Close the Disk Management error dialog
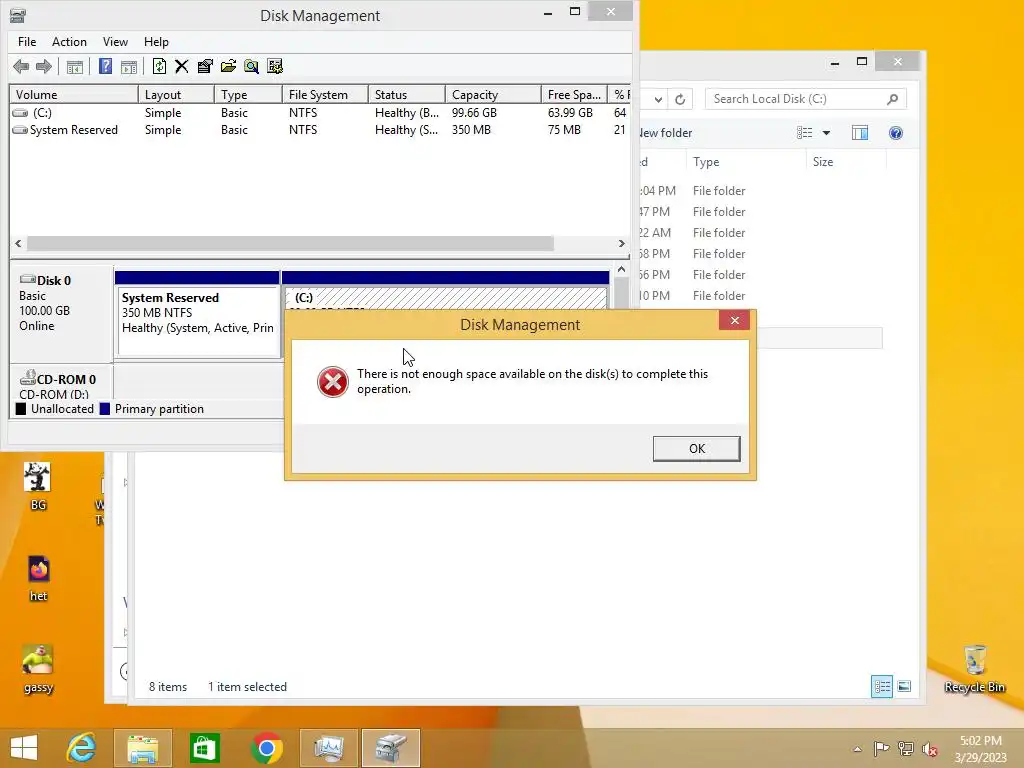The height and width of the screenshot is (768, 1024). click(735, 320)
